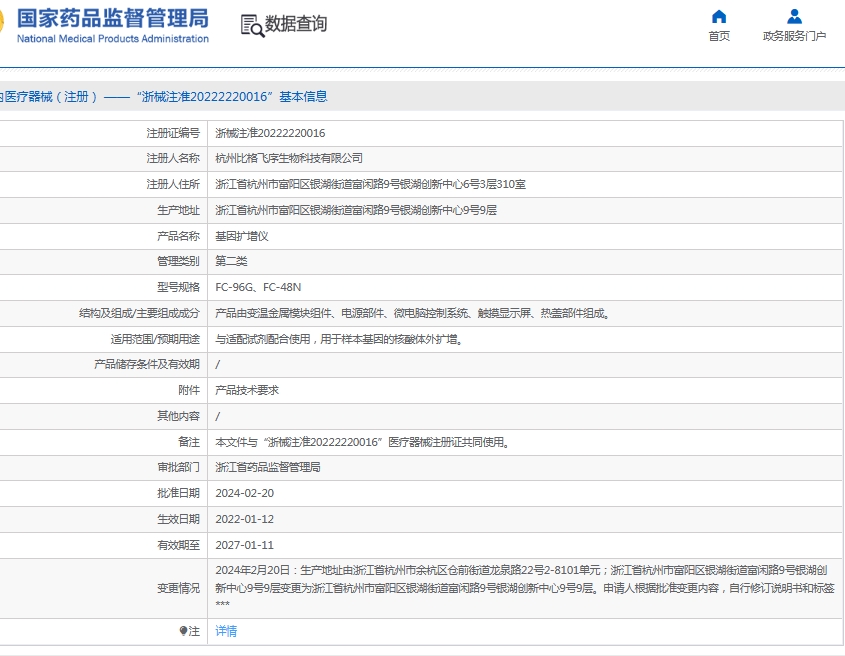Click the 数据查询 heading text
This screenshot has width=845, height=656.
[x=296, y=24]
